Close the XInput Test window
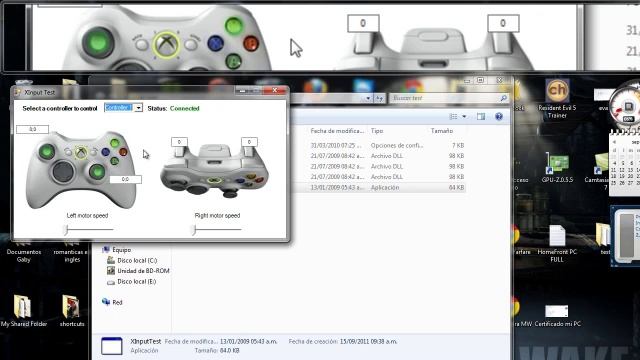 click(x=275, y=90)
